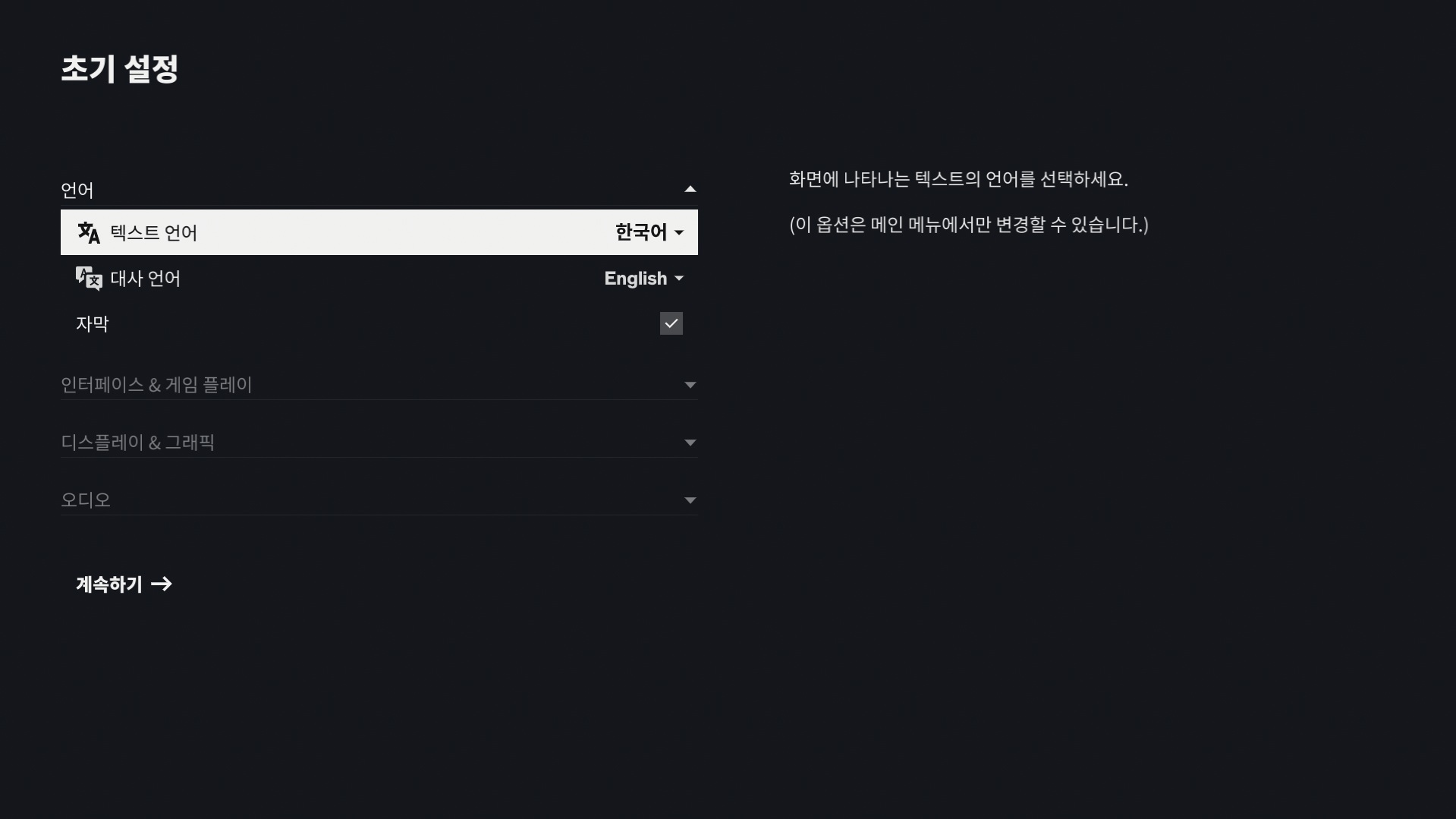Click the small caret next to 한국어
Image resolution: width=1456 pixels, height=819 pixels.
pyautogui.click(x=679, y=233)
